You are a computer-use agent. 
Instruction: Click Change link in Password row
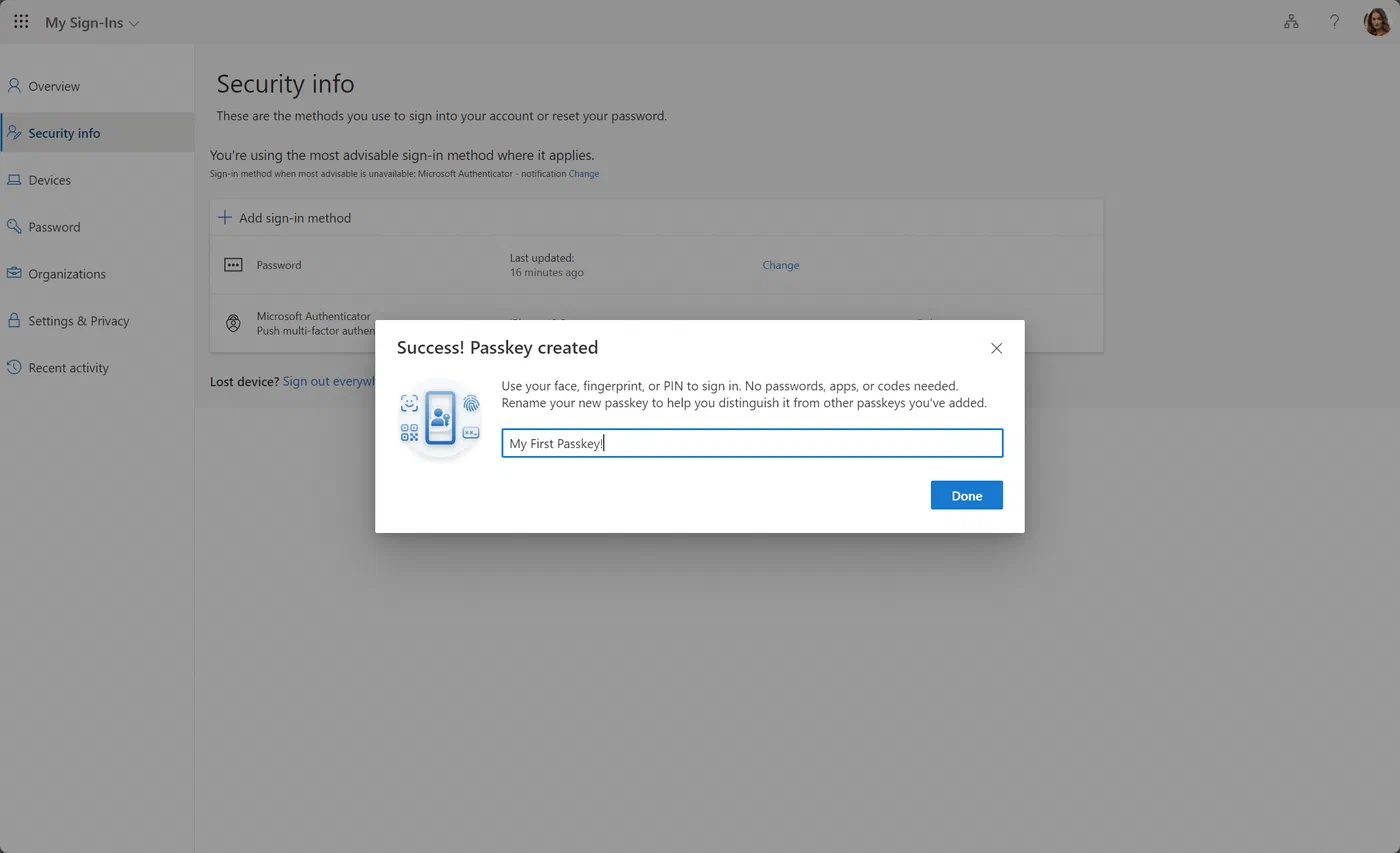point(780,265)
